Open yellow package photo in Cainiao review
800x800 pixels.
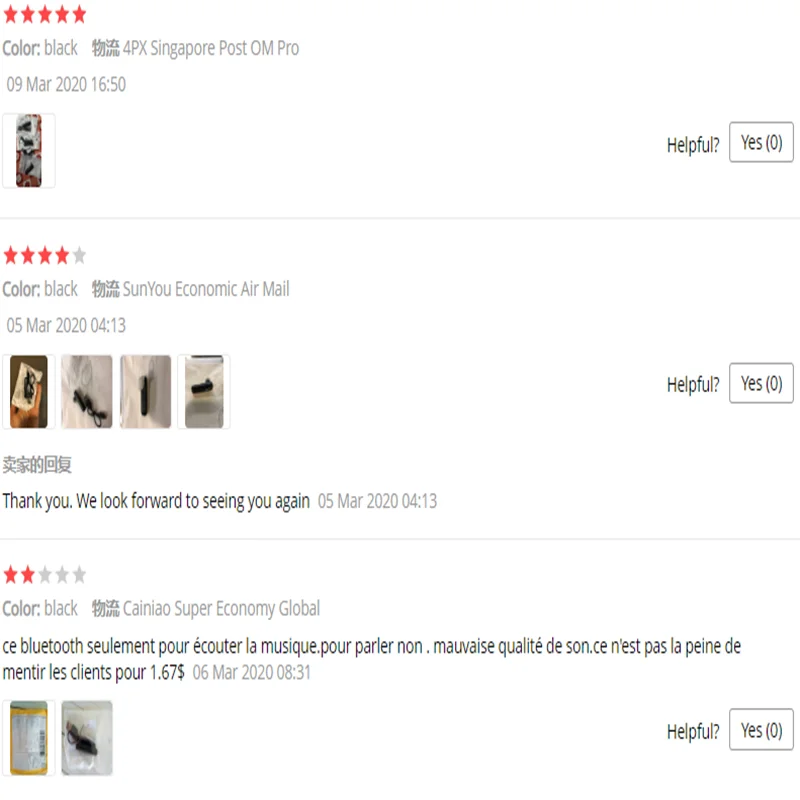(29, 738)
